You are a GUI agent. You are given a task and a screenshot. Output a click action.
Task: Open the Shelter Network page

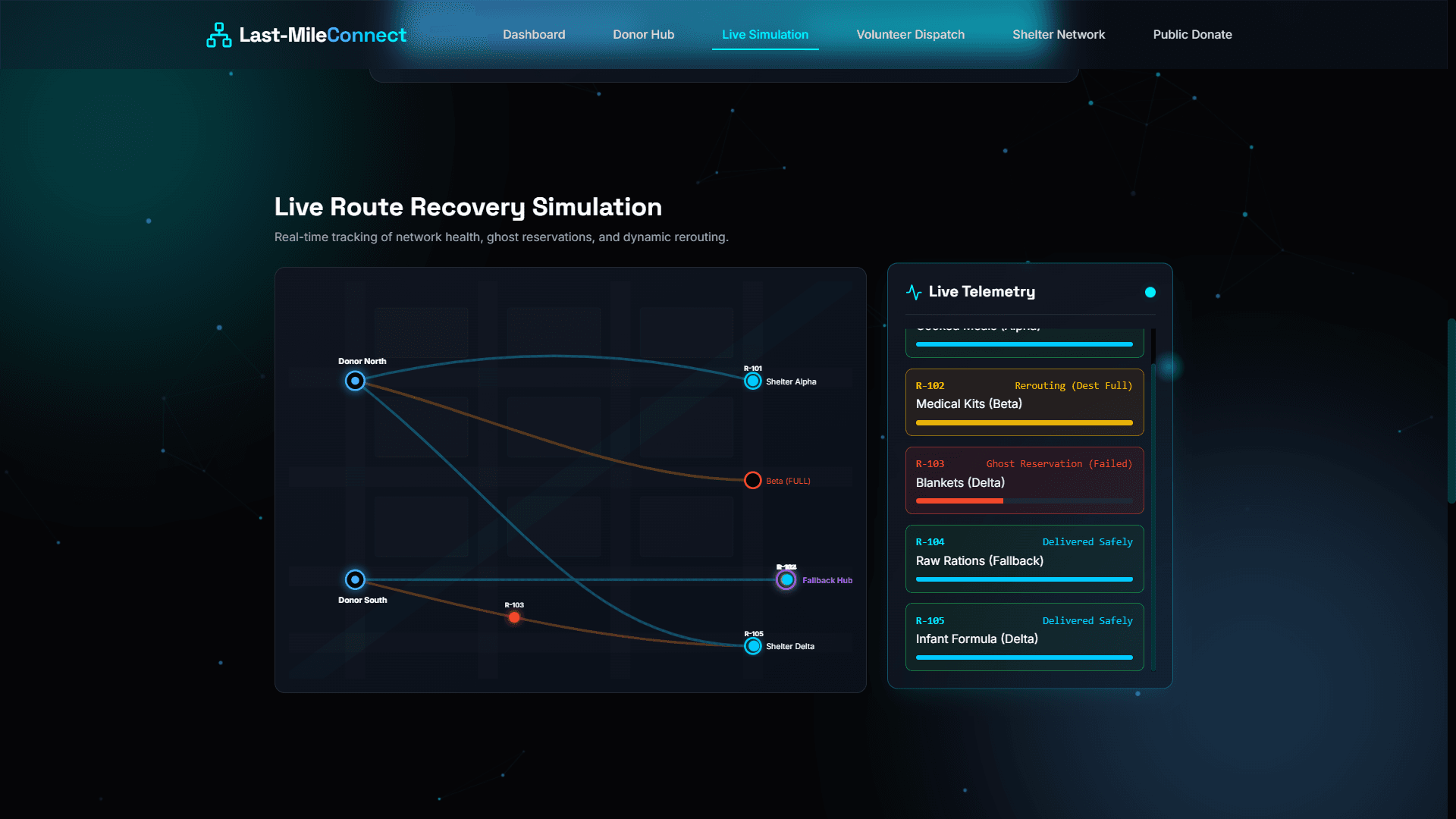pyautogui.click(x=1059, y=35)
